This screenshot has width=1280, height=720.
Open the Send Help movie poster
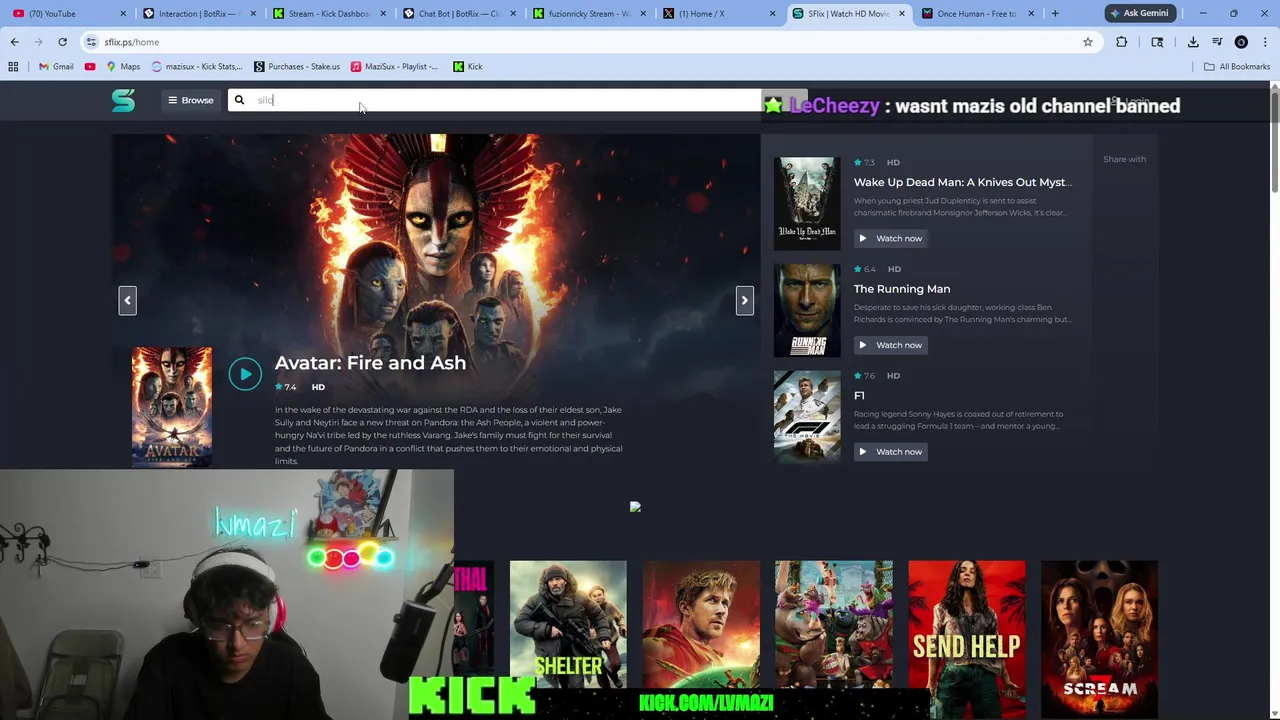[967, 638]
